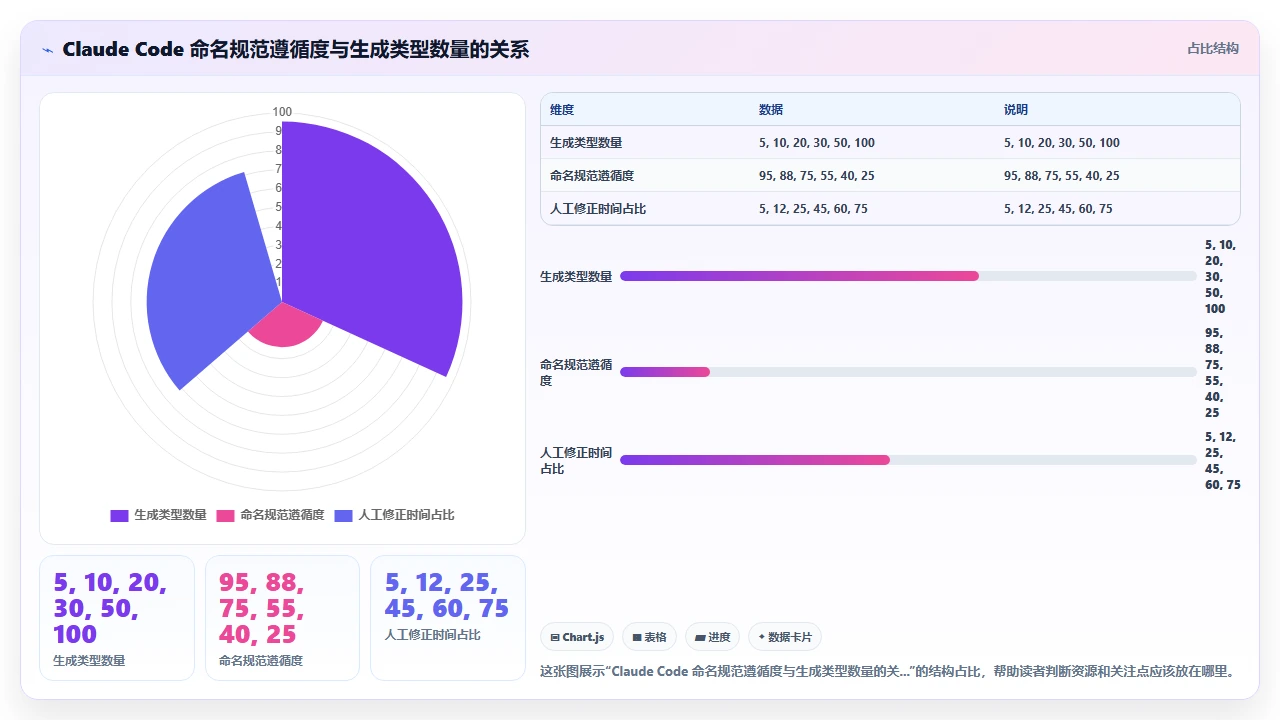Click 说明 column value in 人工修正时间占比 row
This screenshot has width=1280, height=720.
pos(1058,209)
